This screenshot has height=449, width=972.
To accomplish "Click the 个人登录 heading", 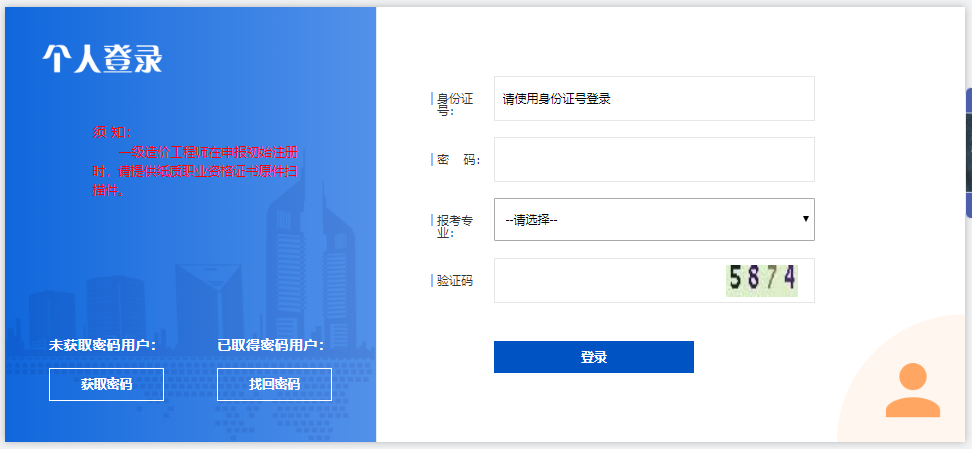I will point(102,59).
